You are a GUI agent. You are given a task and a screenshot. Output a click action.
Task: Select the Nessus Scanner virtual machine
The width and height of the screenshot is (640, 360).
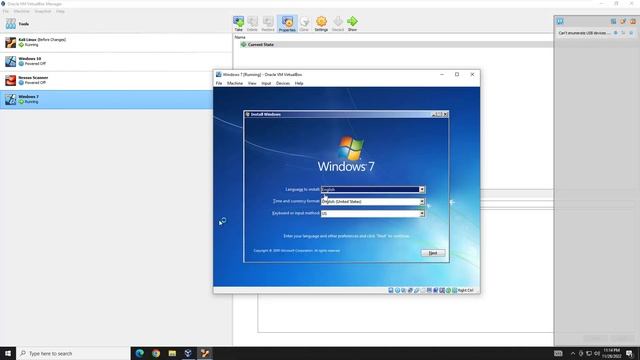(116, 80)
